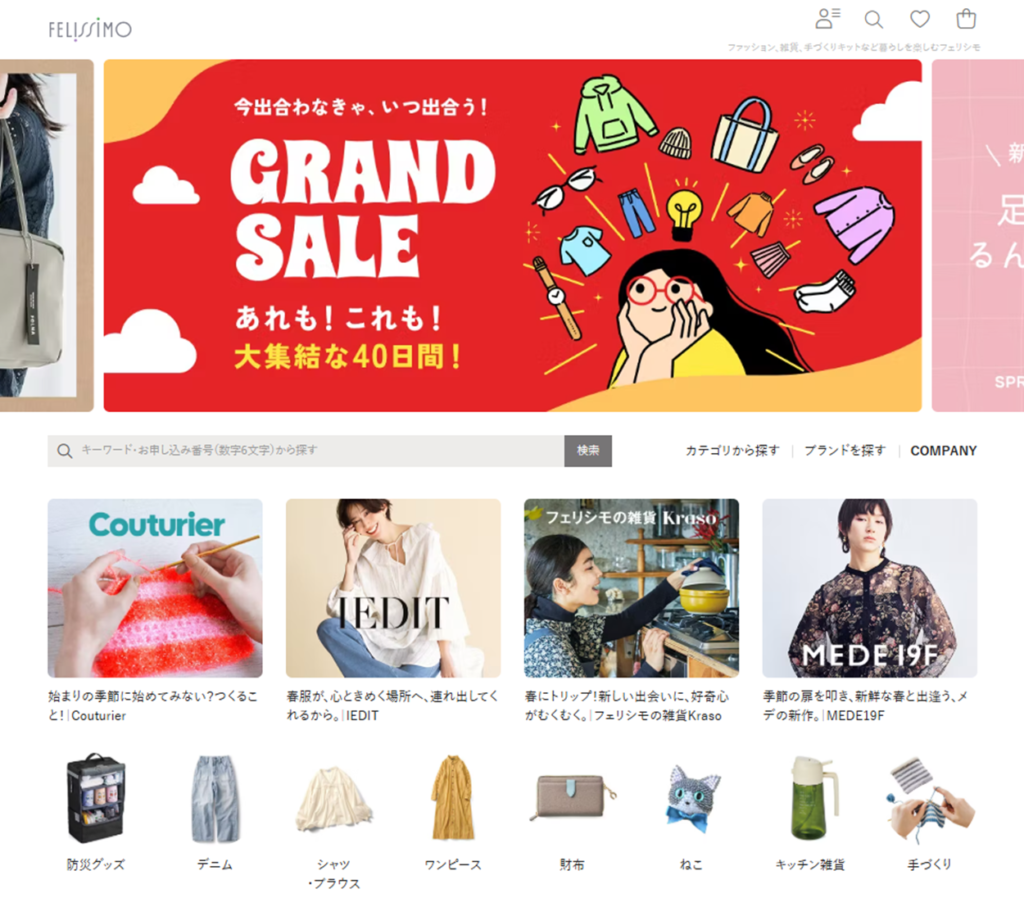Open the MEDE19F brand thumbnail
Viewport: 1024px width, 916px height.
[869, 588]
